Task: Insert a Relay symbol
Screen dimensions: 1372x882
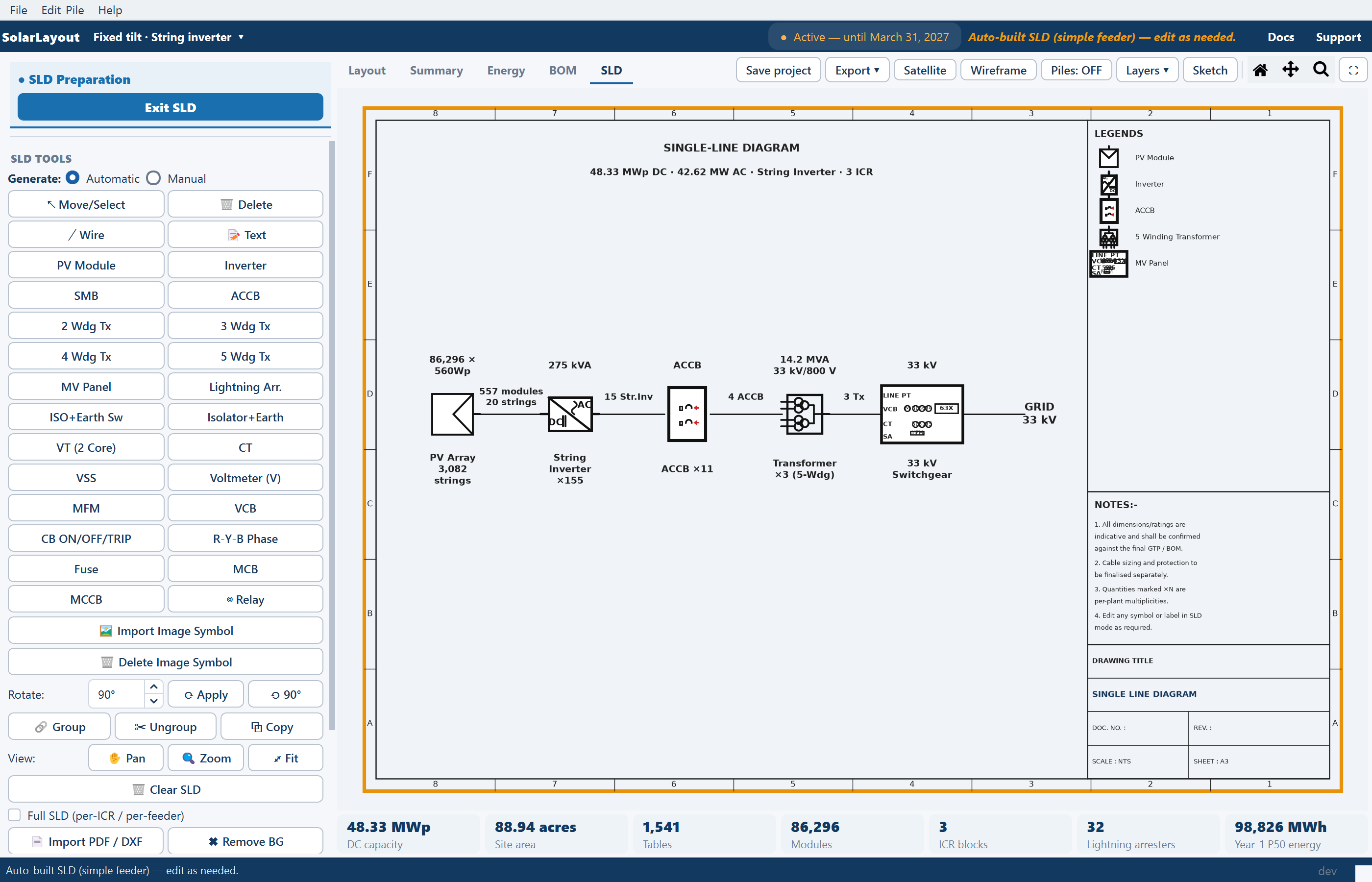Action: [245, 600]
